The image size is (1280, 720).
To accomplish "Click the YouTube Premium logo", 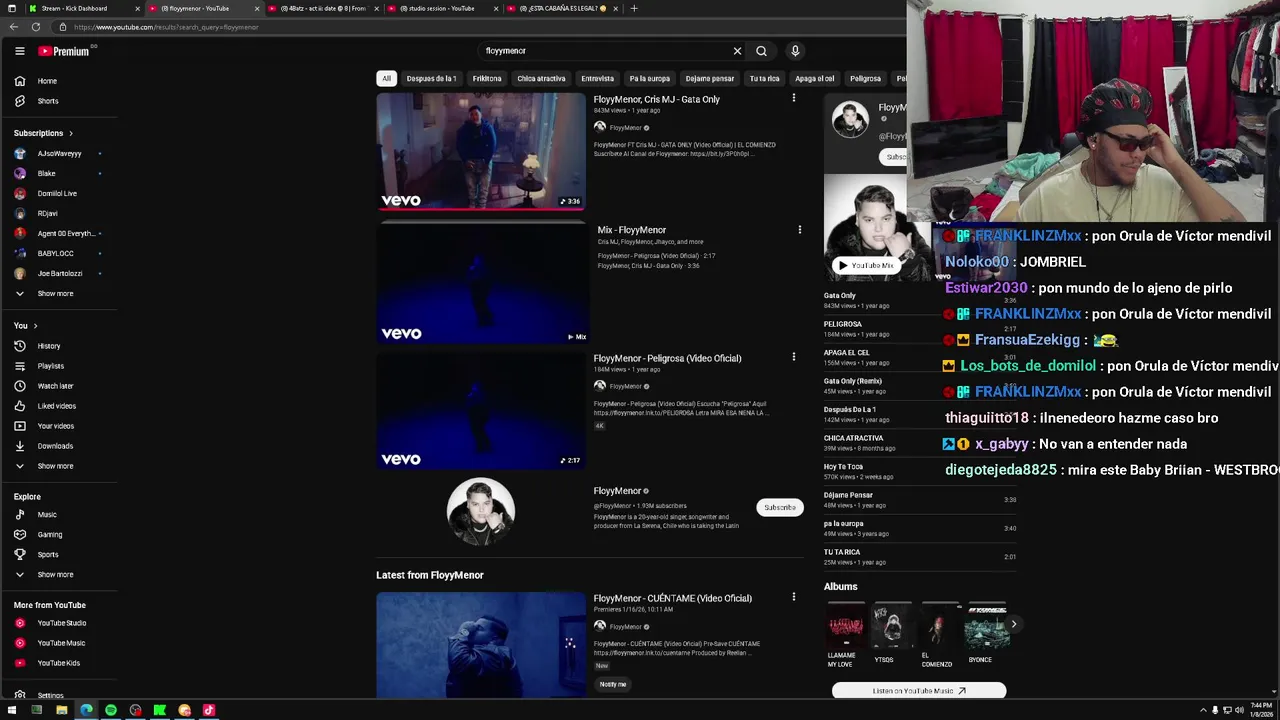I will point(65,51).
